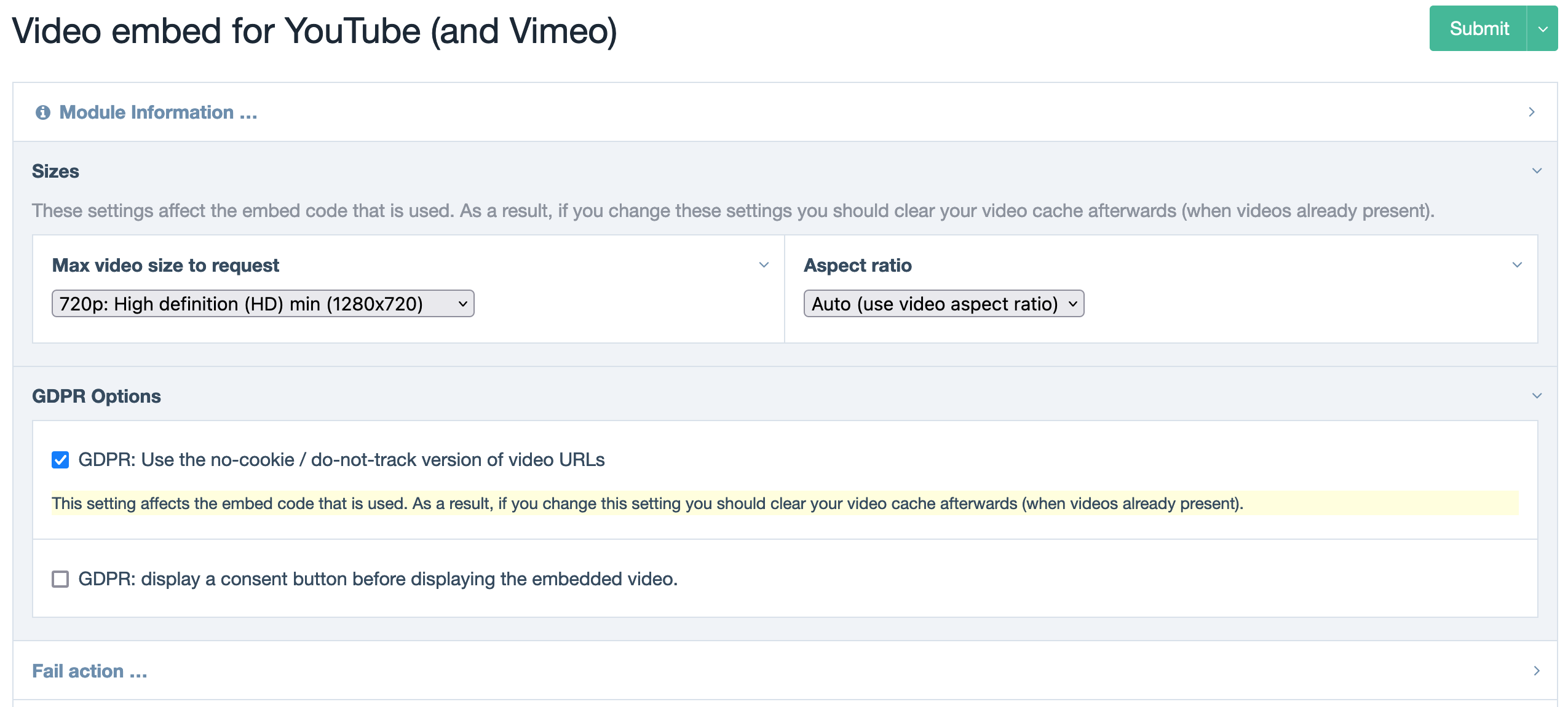Expand Fail action section chevron

(x=1536, y=671)
